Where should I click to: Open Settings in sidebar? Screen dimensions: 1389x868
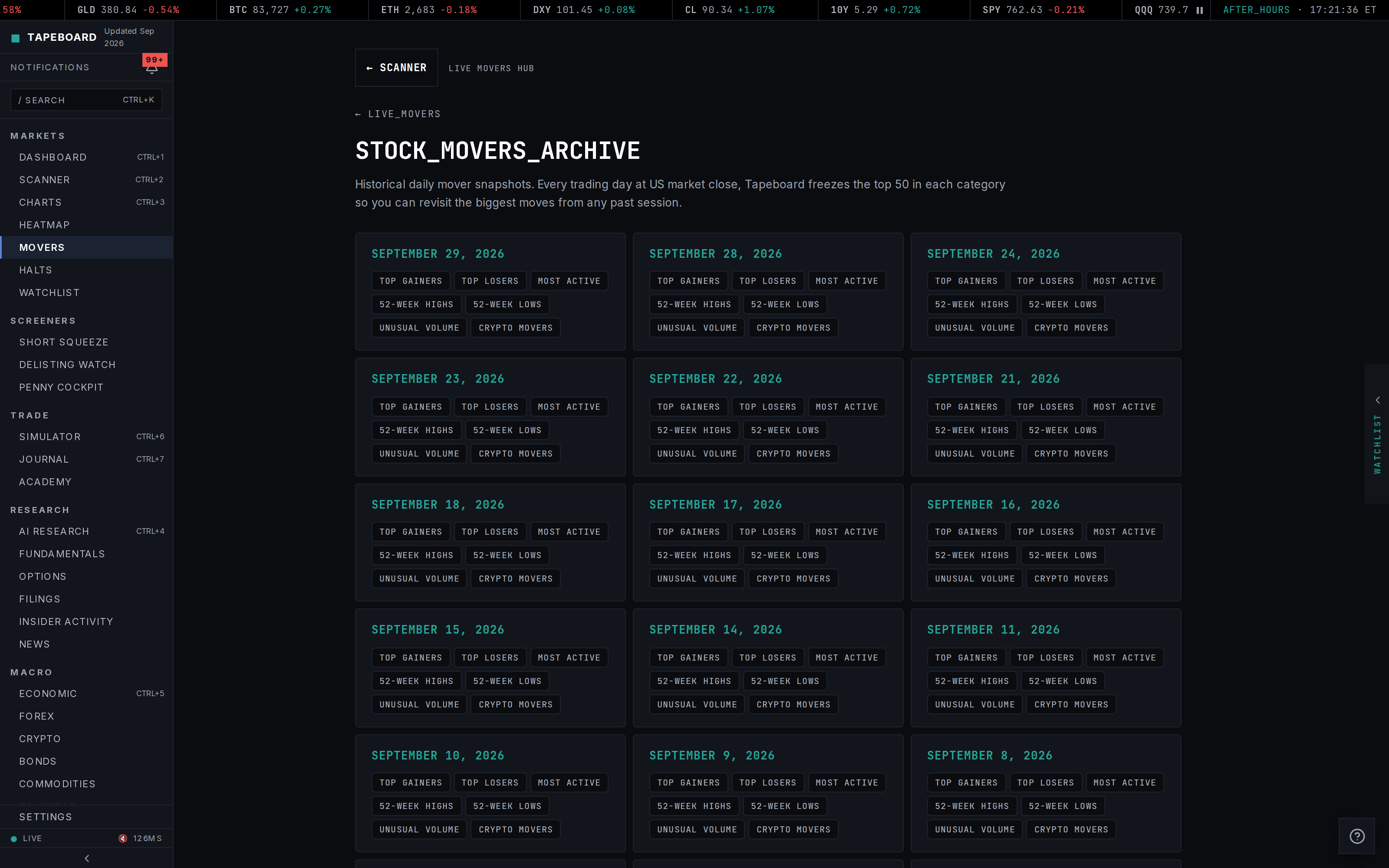(87, 817)
